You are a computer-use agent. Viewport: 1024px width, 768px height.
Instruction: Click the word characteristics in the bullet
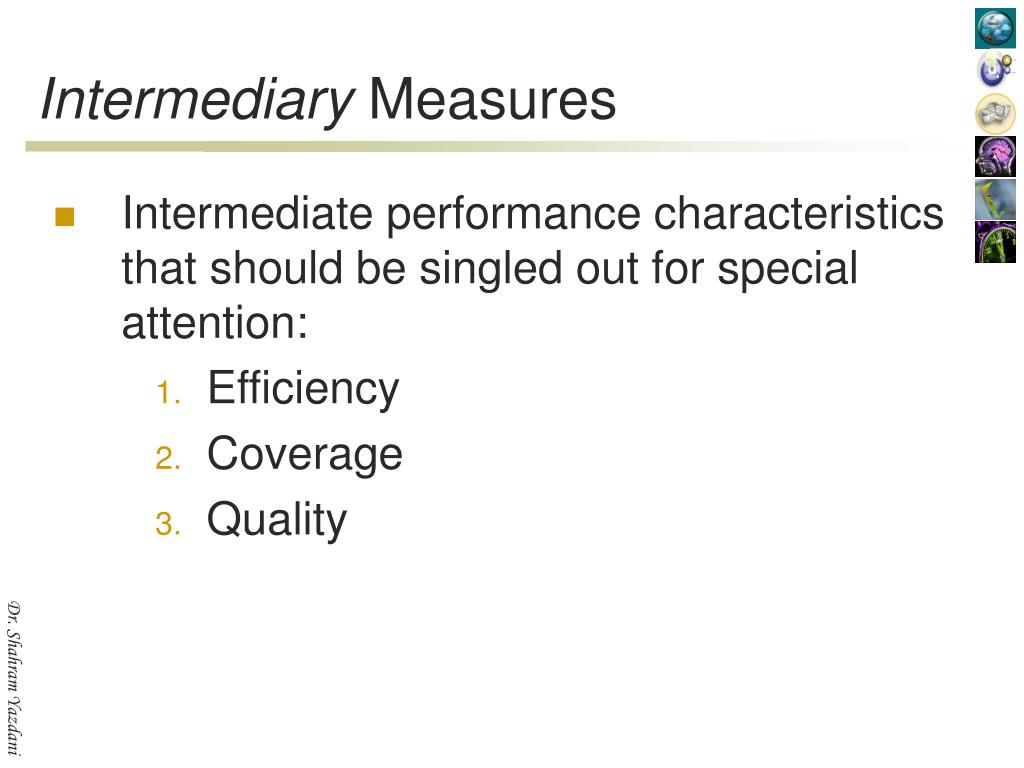click(x=799, y=214)
